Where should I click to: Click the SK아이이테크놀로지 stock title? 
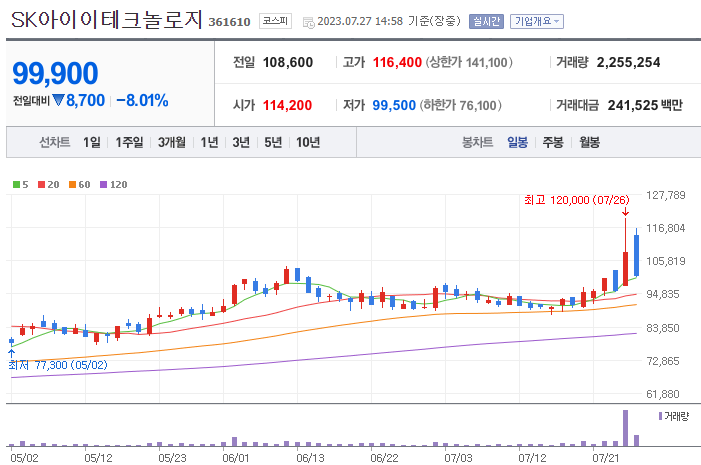click(106, 20)
